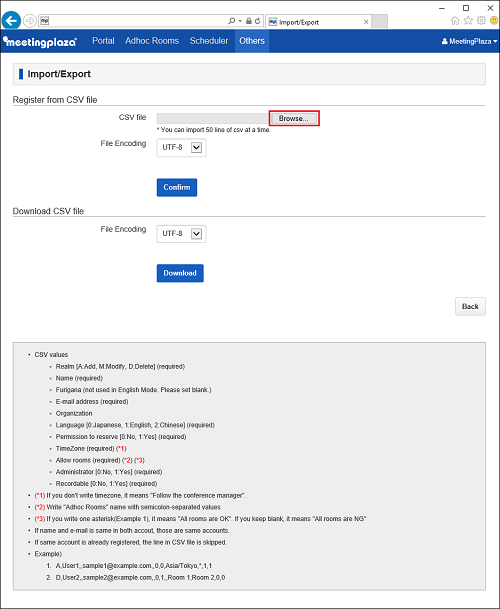Click the Download button

point(180,273)
